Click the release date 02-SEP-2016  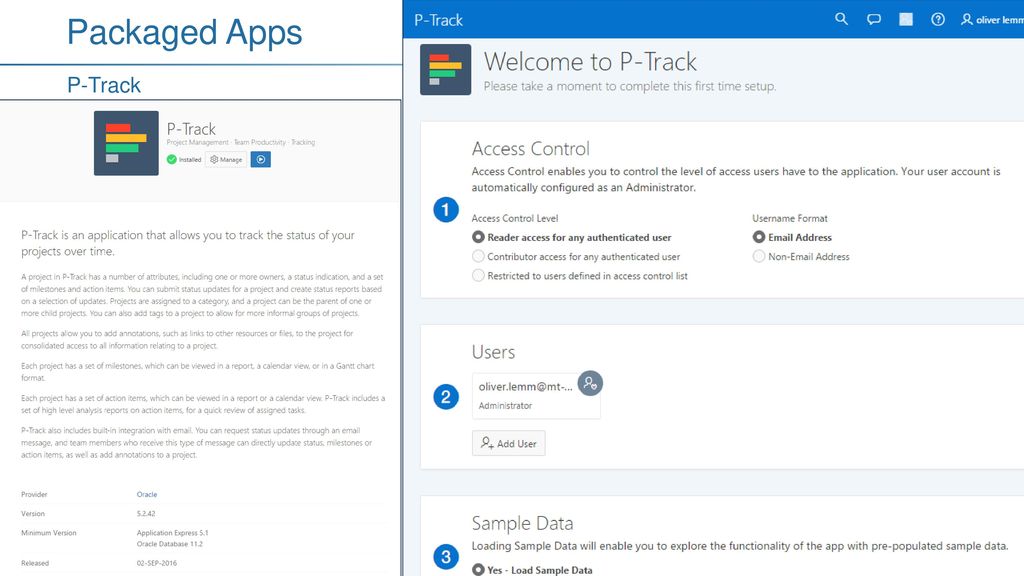157,563
